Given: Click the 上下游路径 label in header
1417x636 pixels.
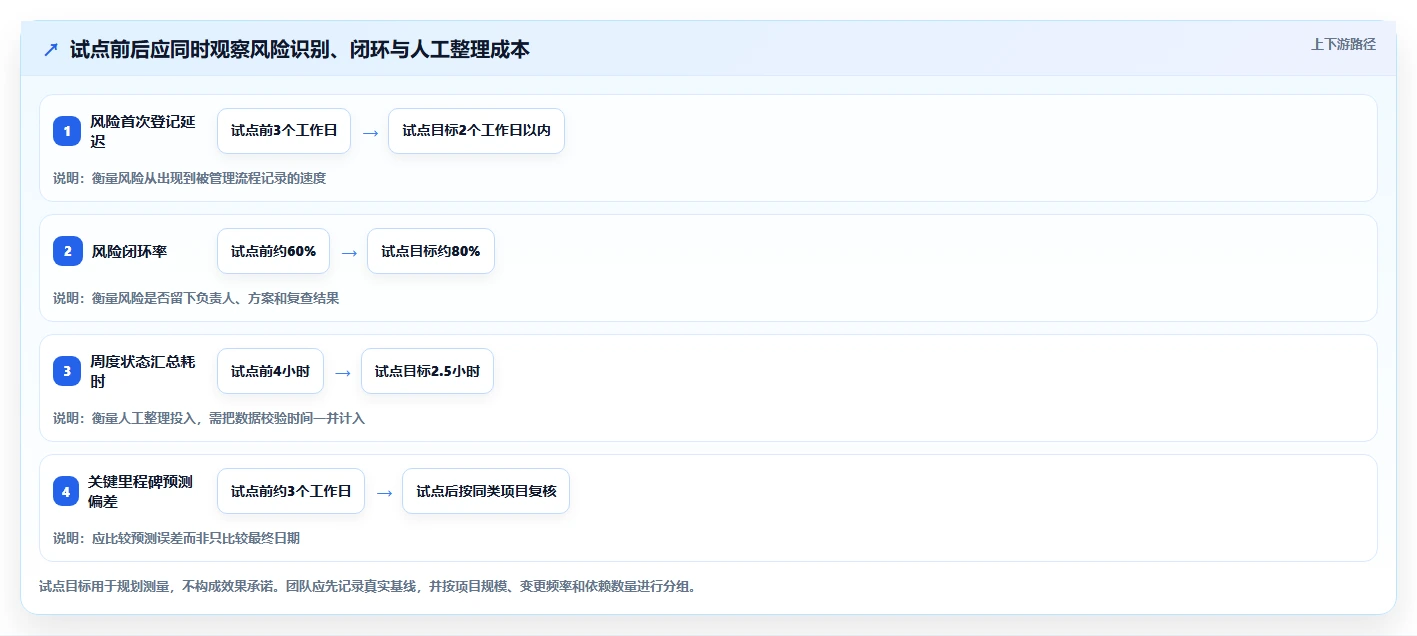Looking at the screenshot, I should [x=1343, y=44].
